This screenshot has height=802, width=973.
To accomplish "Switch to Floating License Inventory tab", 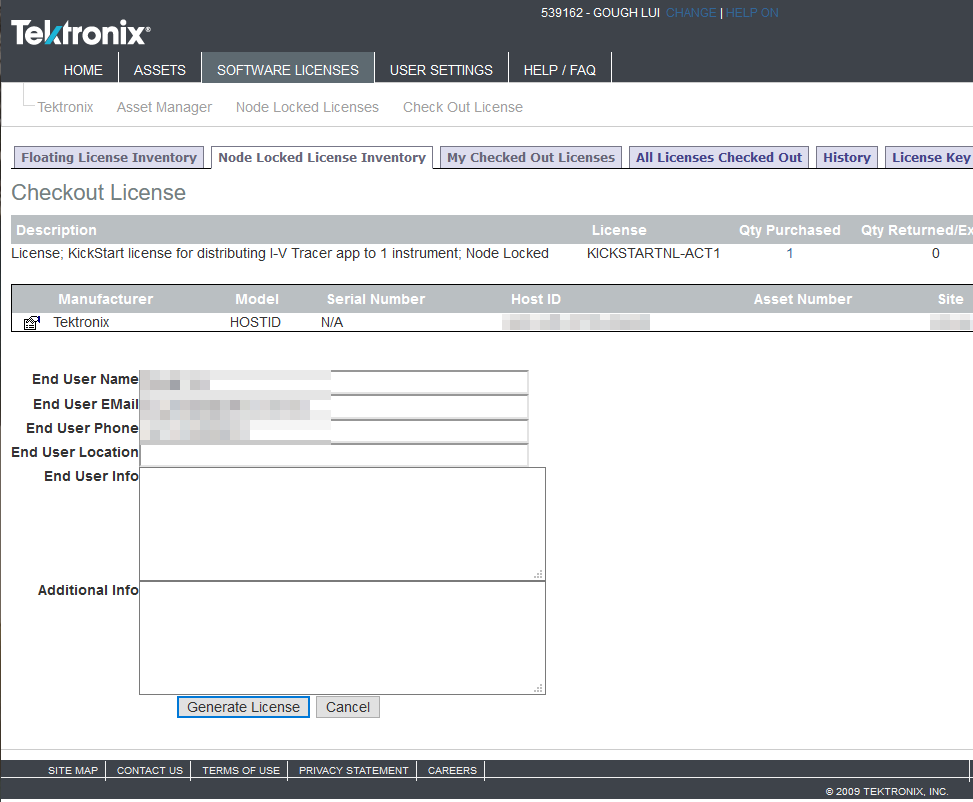I will (109, 157).
